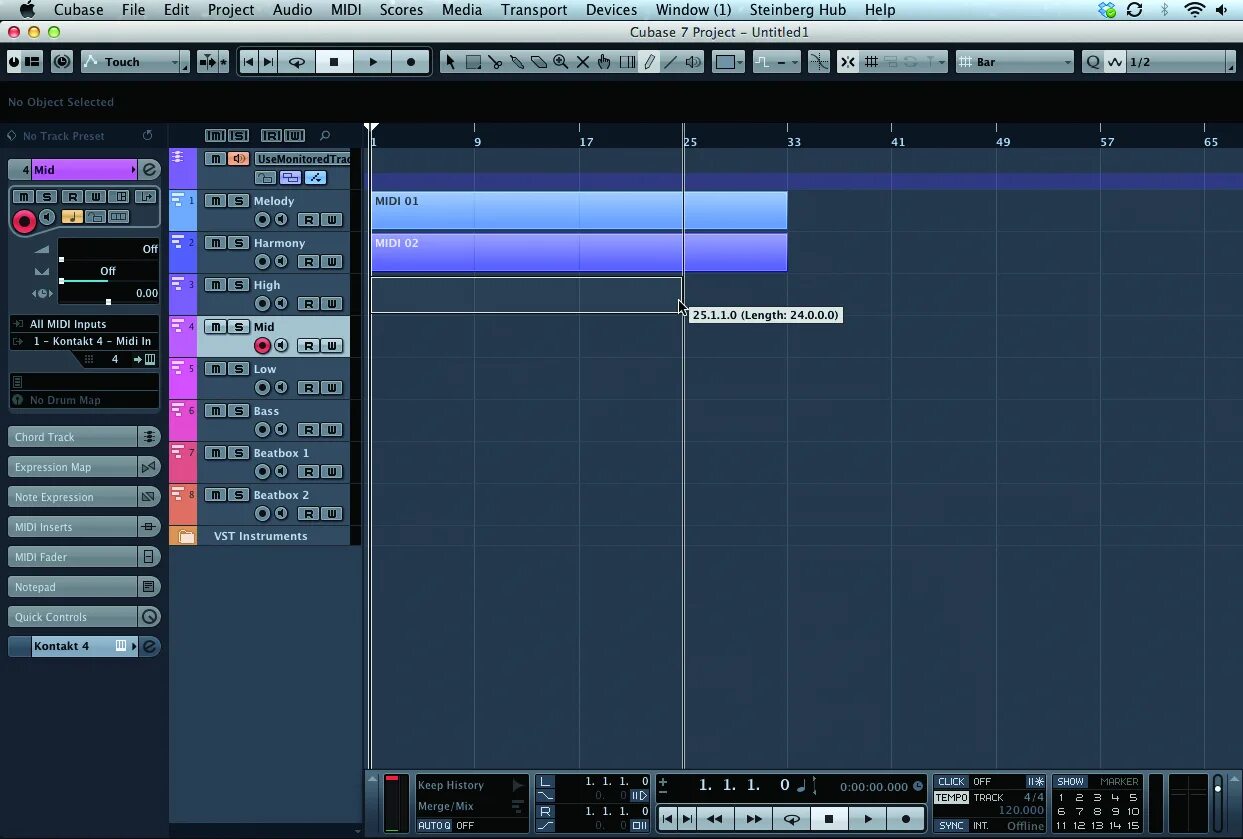This screenshot has height=839, width=1243.
Task: Open the VST Instruments folder track
Action: point(260,536)
